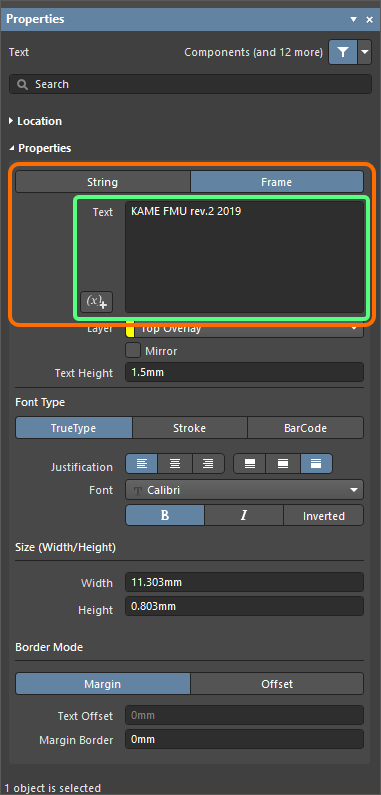Align text left with the justification icon
This screenshot has height=795, width=381.
[x=142, y=463]
